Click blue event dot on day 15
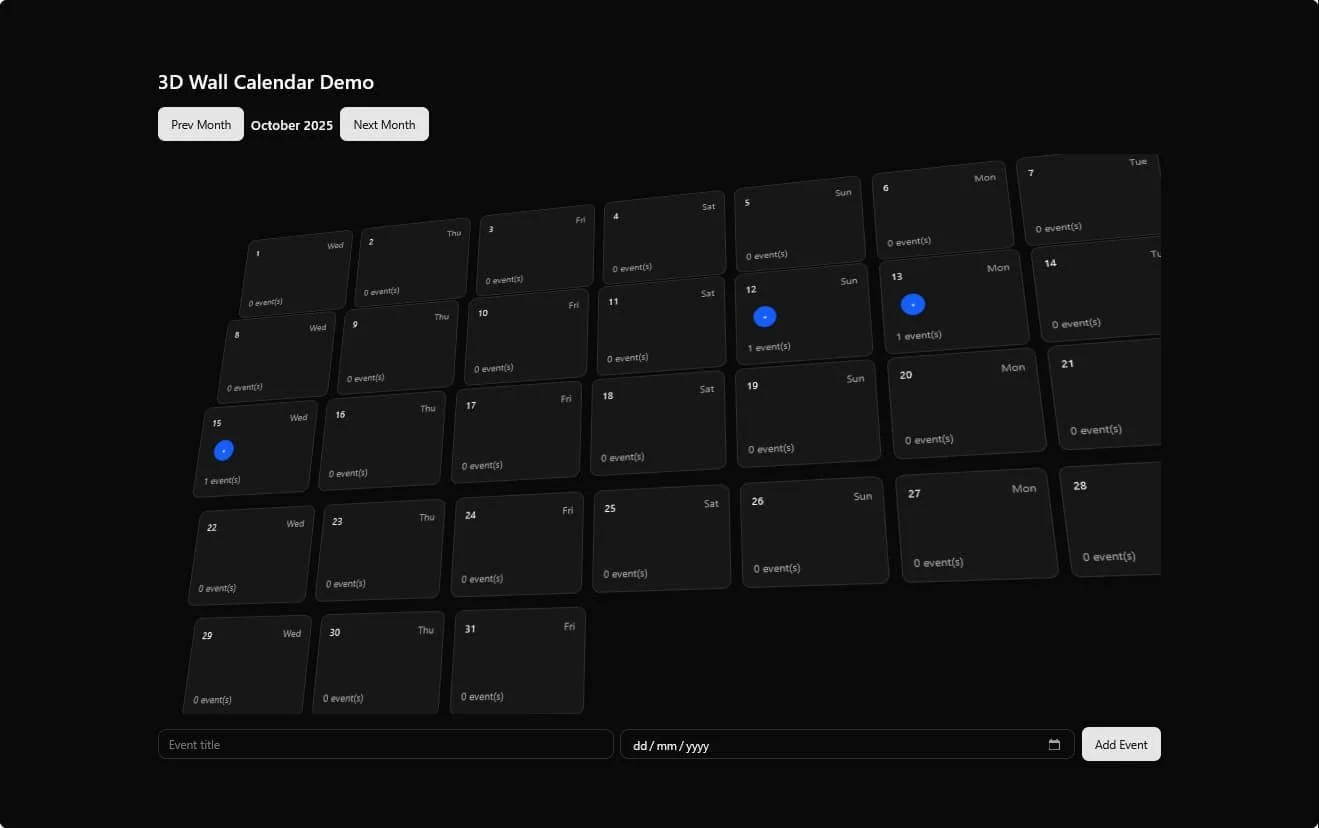Image resolution: width=1319 pixels, height=828 pixels. coord(224,451)
